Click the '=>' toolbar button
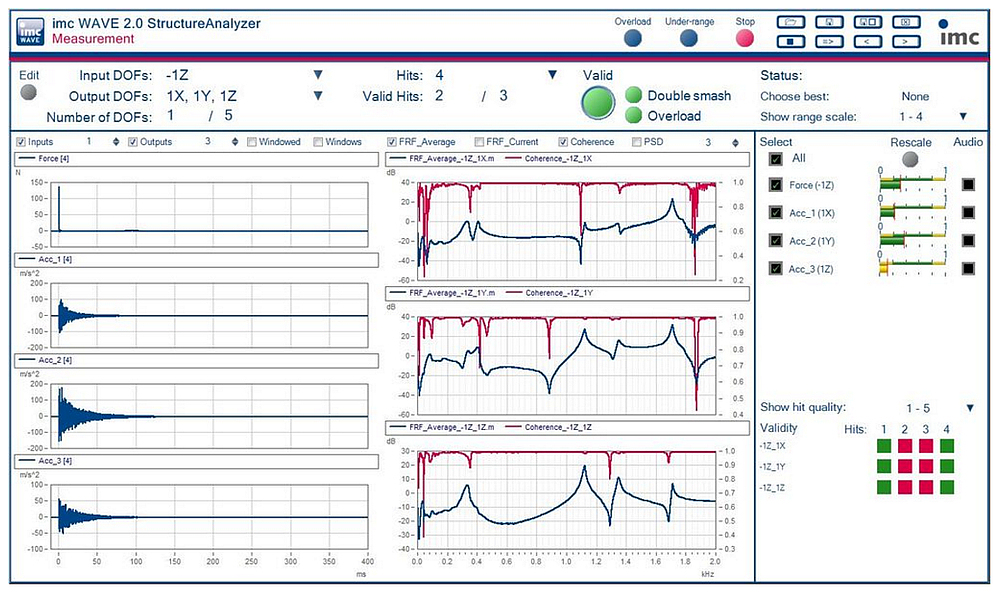This screenshot has width=1000, height=602. coord(829,42)
